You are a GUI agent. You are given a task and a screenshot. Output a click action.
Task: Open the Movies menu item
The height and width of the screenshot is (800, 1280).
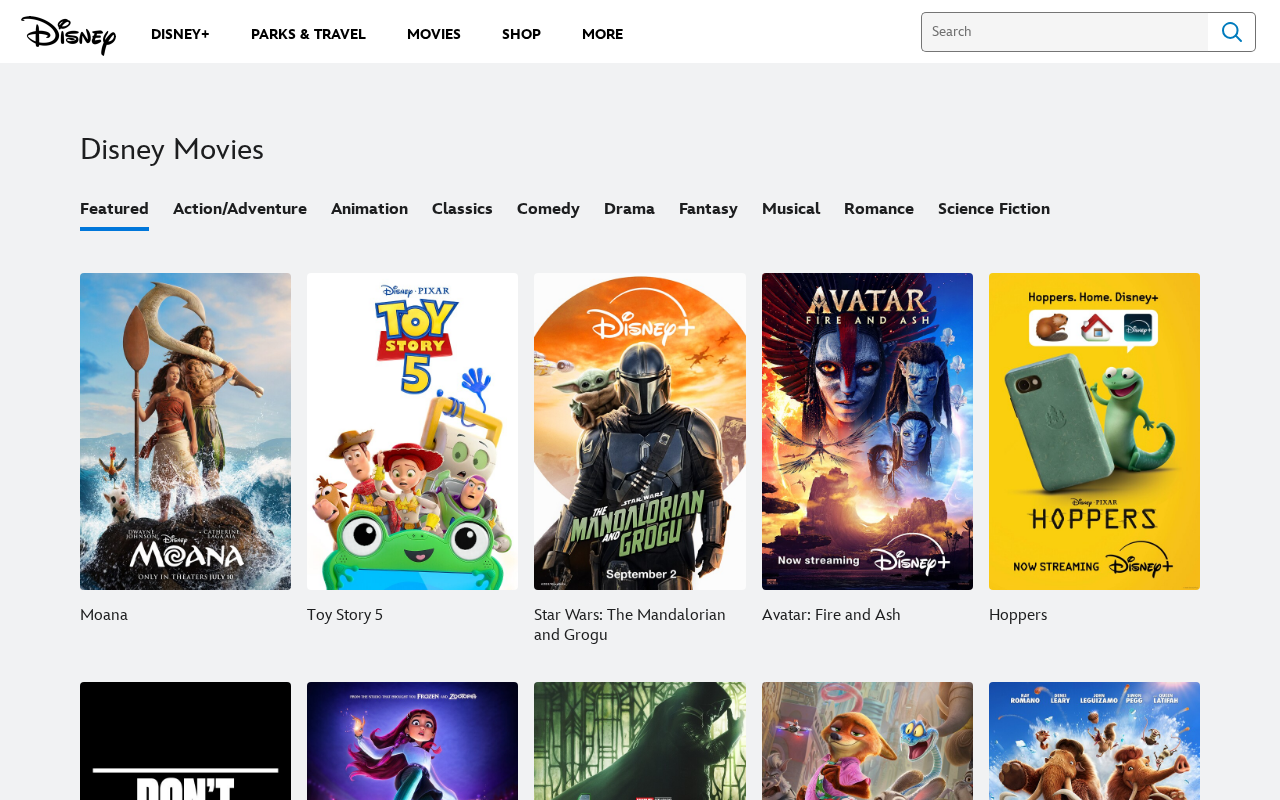click(434, 34)
